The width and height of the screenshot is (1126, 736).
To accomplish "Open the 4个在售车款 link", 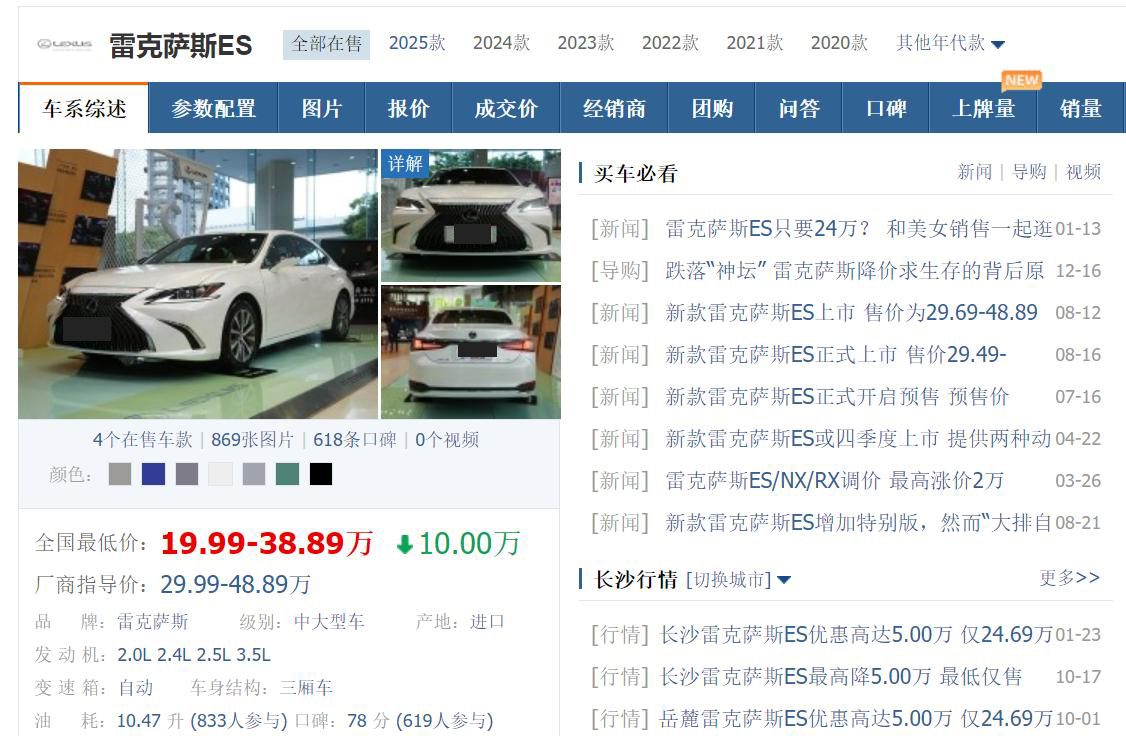I will click(x=142, y=439).
